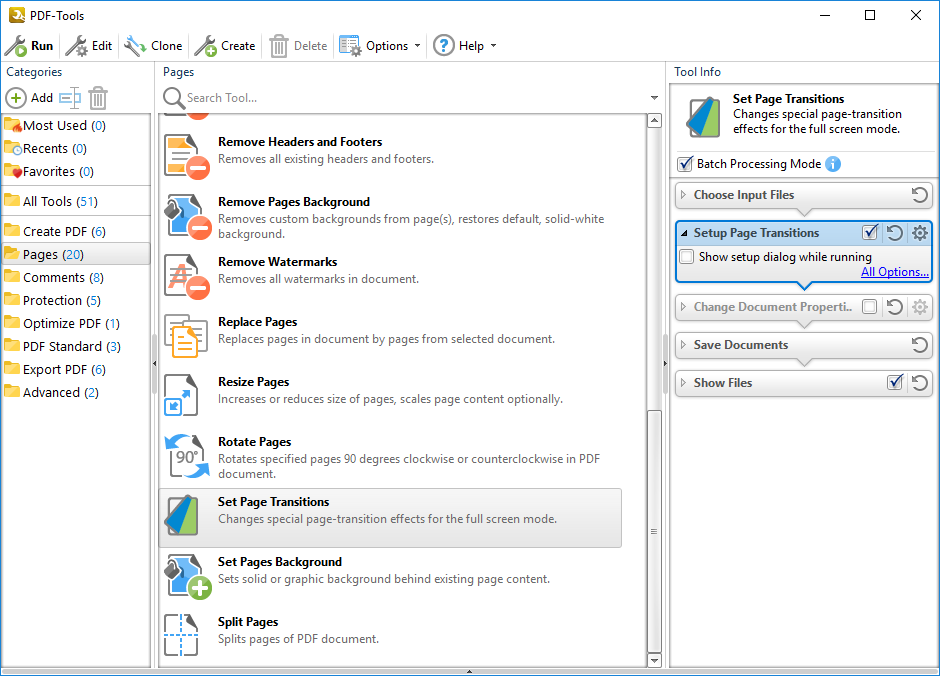
Task: Enable Show setup dialog while running
Action: (x=687, y=257)
